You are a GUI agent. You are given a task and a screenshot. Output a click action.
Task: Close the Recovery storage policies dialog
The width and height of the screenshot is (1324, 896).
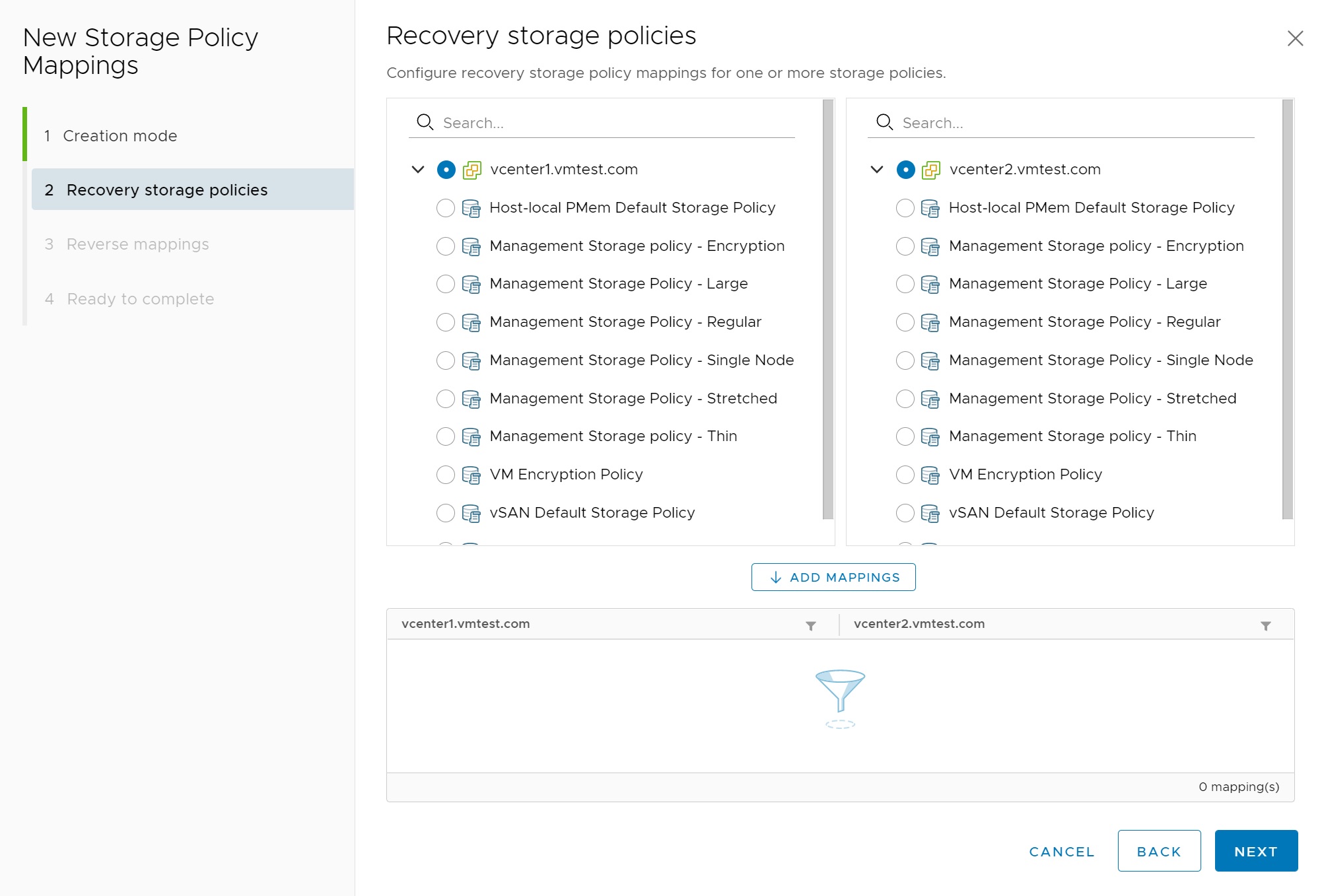click(1295, 38)
